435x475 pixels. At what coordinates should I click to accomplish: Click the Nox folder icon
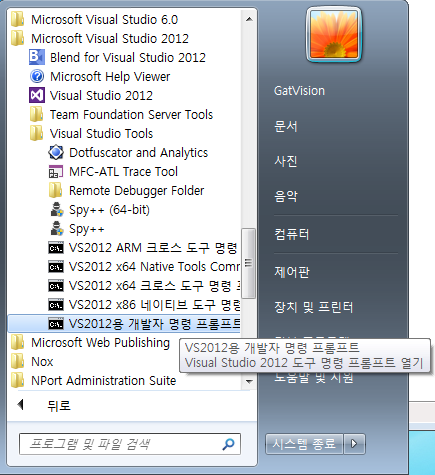point(17,361)
